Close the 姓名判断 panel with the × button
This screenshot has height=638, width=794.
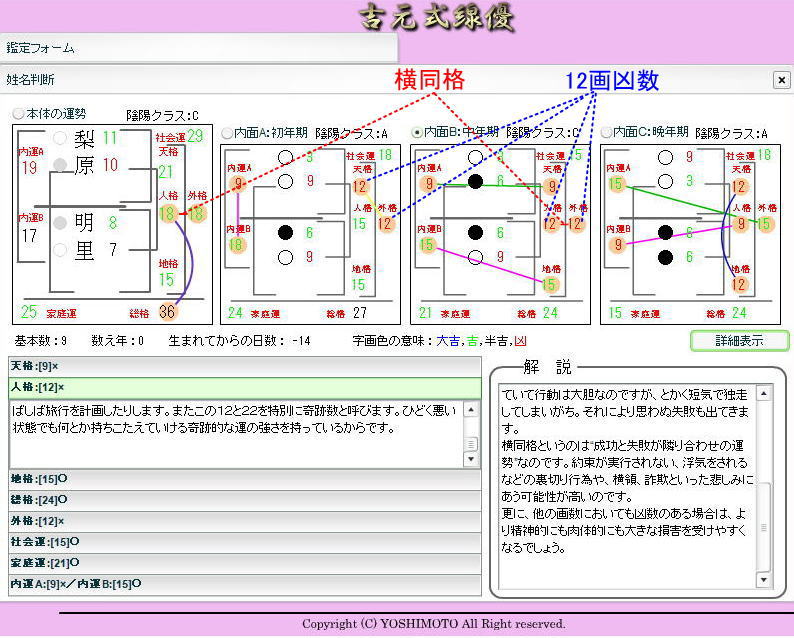coord(781,80)
